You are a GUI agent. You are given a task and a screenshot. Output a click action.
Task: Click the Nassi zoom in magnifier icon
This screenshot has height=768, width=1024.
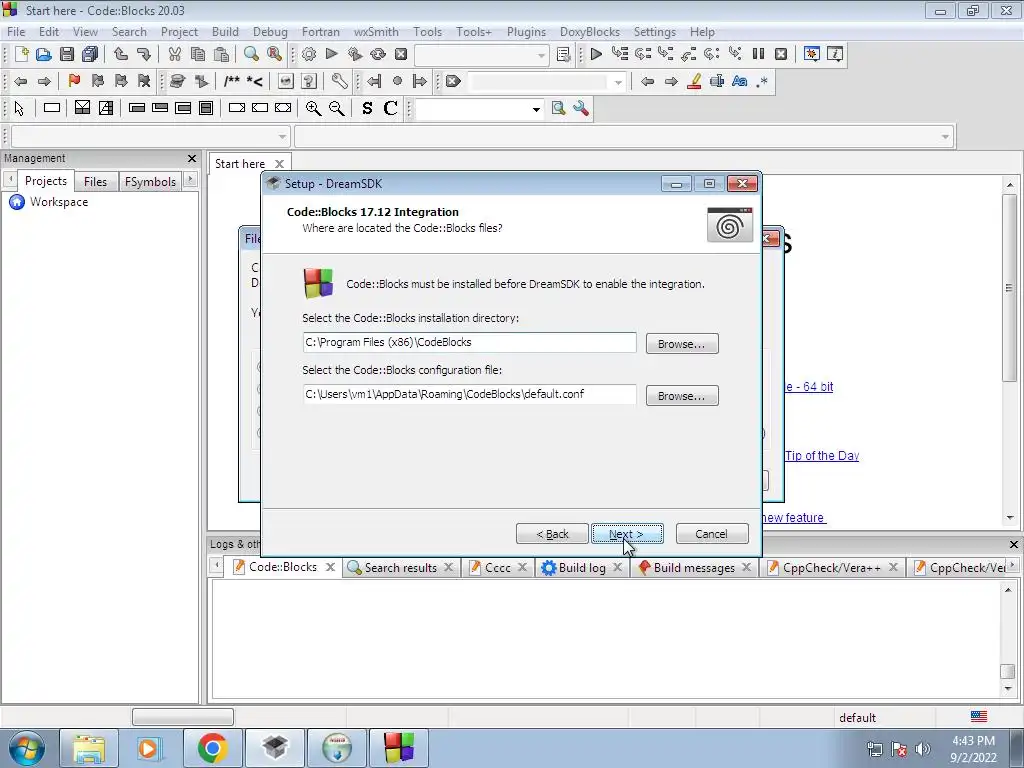point(313,108)
